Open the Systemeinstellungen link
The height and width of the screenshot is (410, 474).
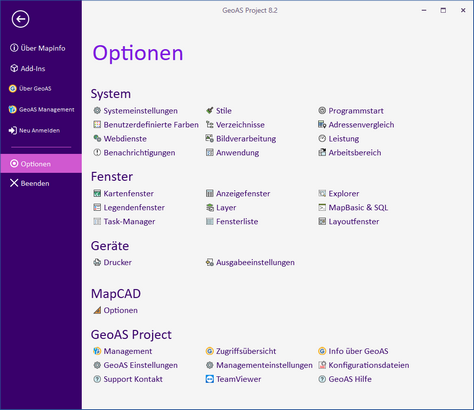(x=140, y=111)
